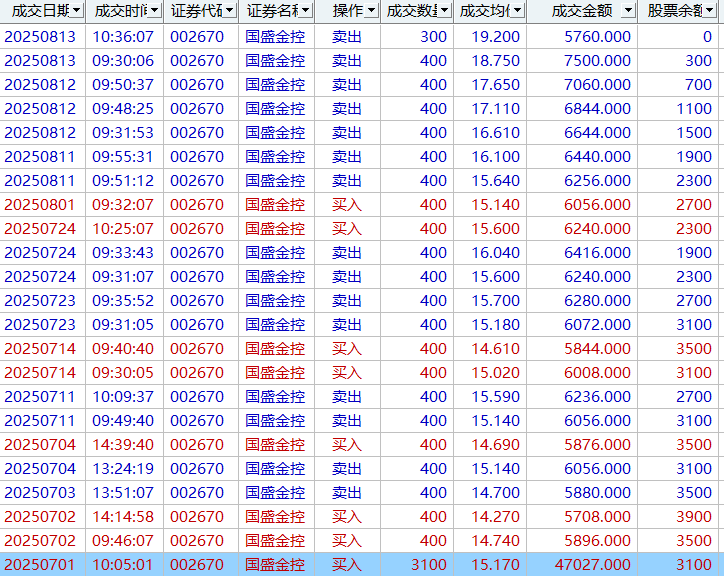Click the date 20250801
The height and width of the screenshot is (576, 724).
click(x=40, y=205)
